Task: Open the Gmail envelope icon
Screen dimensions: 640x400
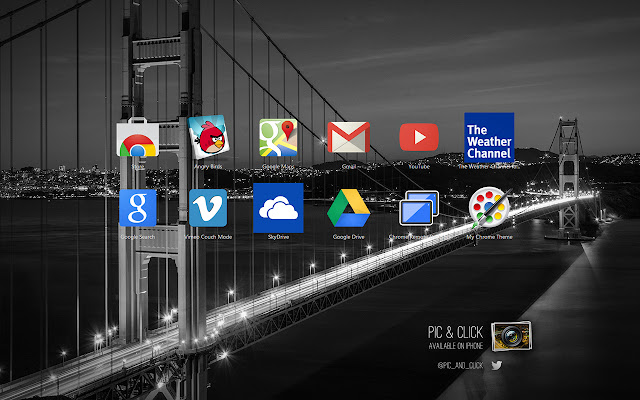Action: pyautogui.click(x=349, y=138)
